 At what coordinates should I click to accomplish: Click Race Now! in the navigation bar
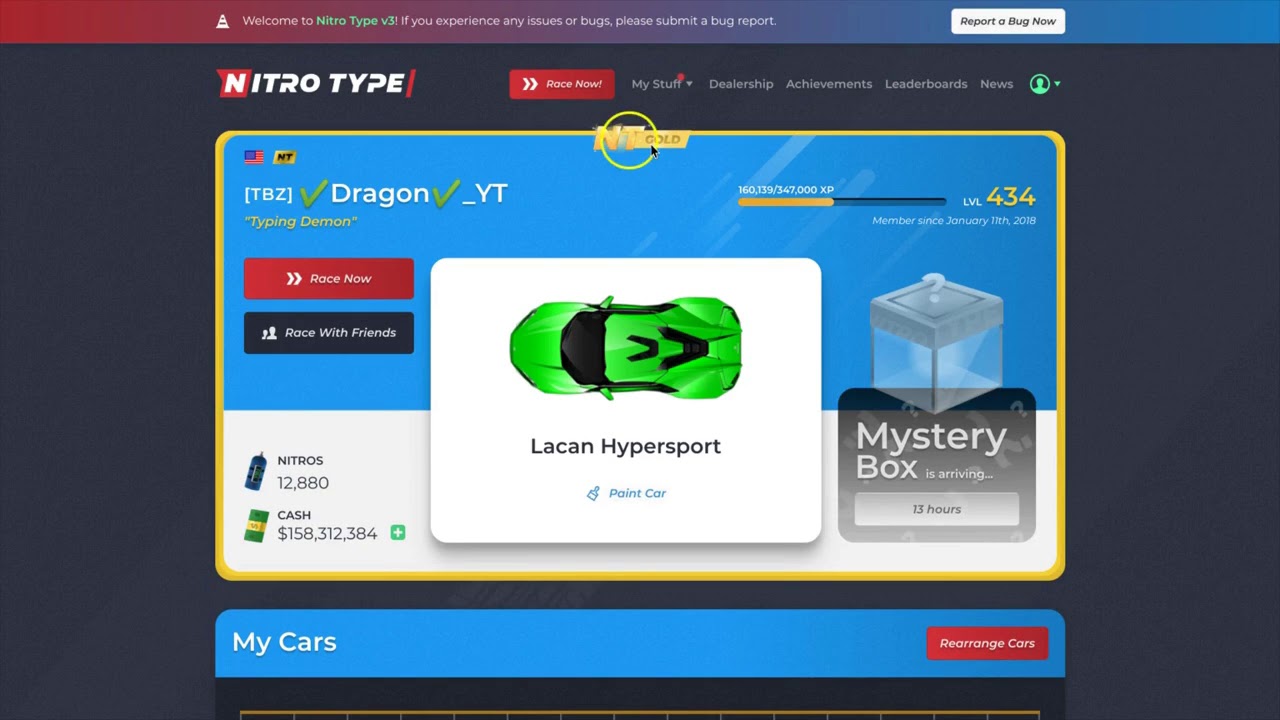click(x=562, y=84)
